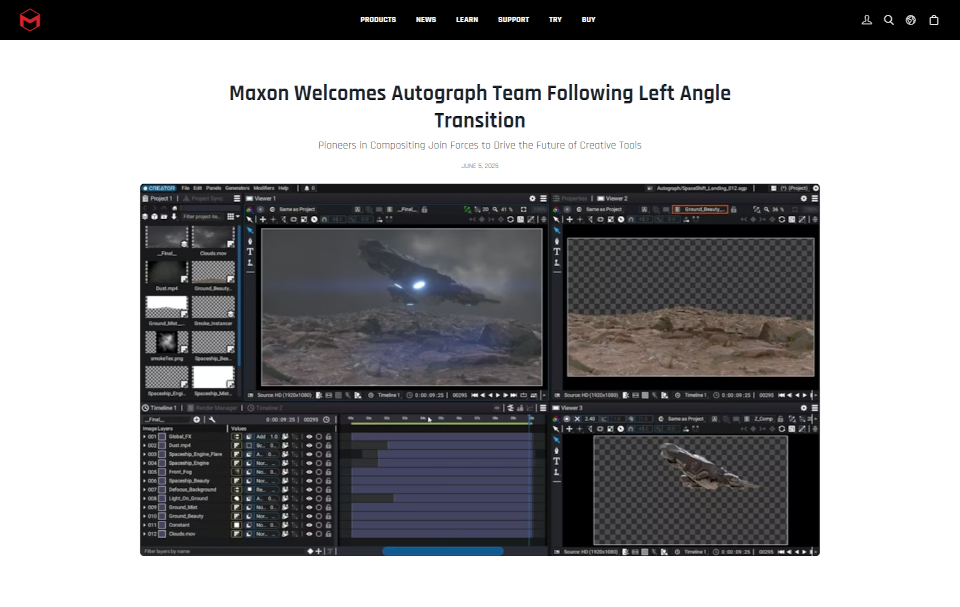The image size is (960, 607).
Task: Click the timeline horizontal blue scrollbar
Action: pos(443,551)
